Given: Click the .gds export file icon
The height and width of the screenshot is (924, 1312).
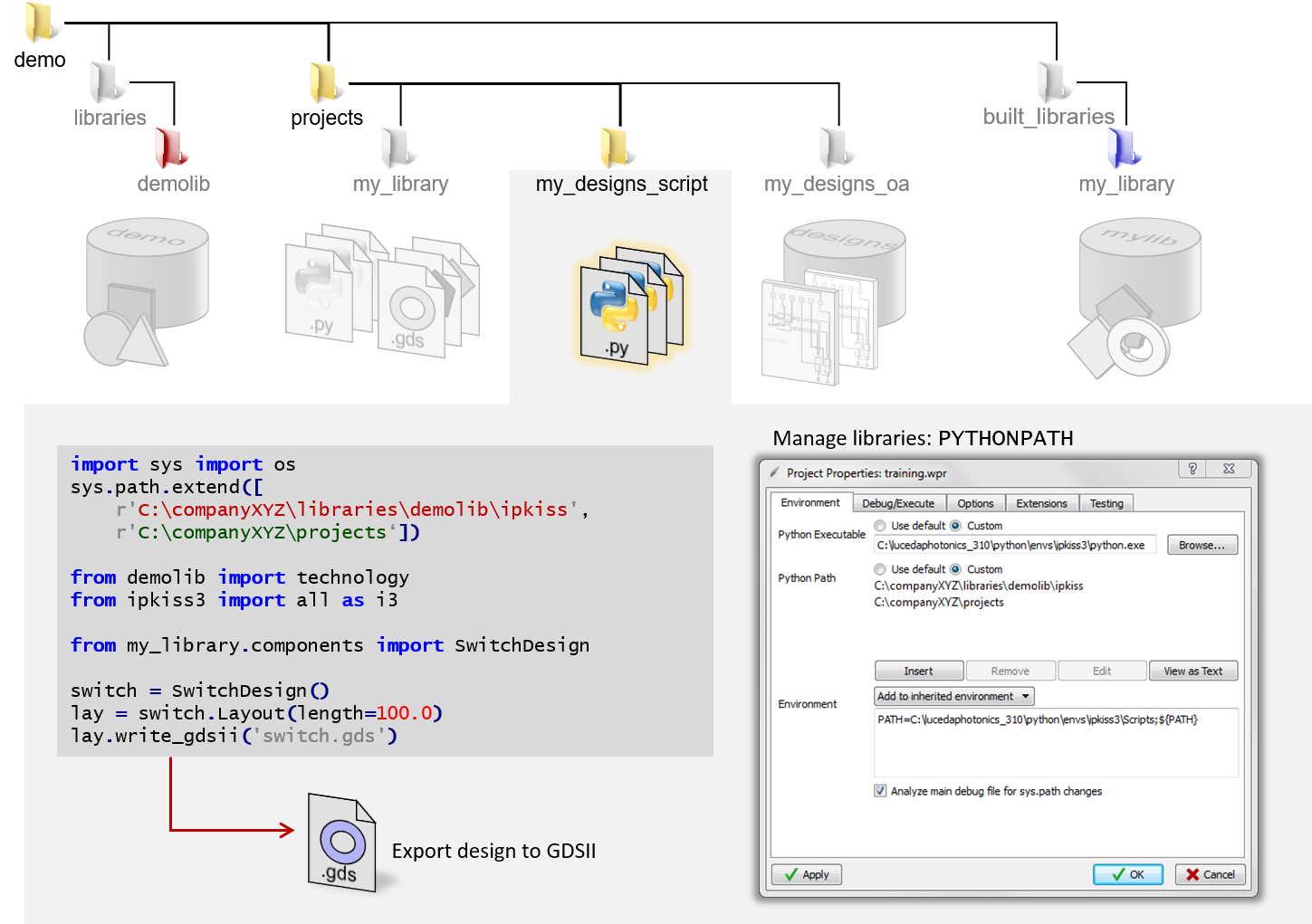Looking at the screenshot, I should click(x=341, y=843).
